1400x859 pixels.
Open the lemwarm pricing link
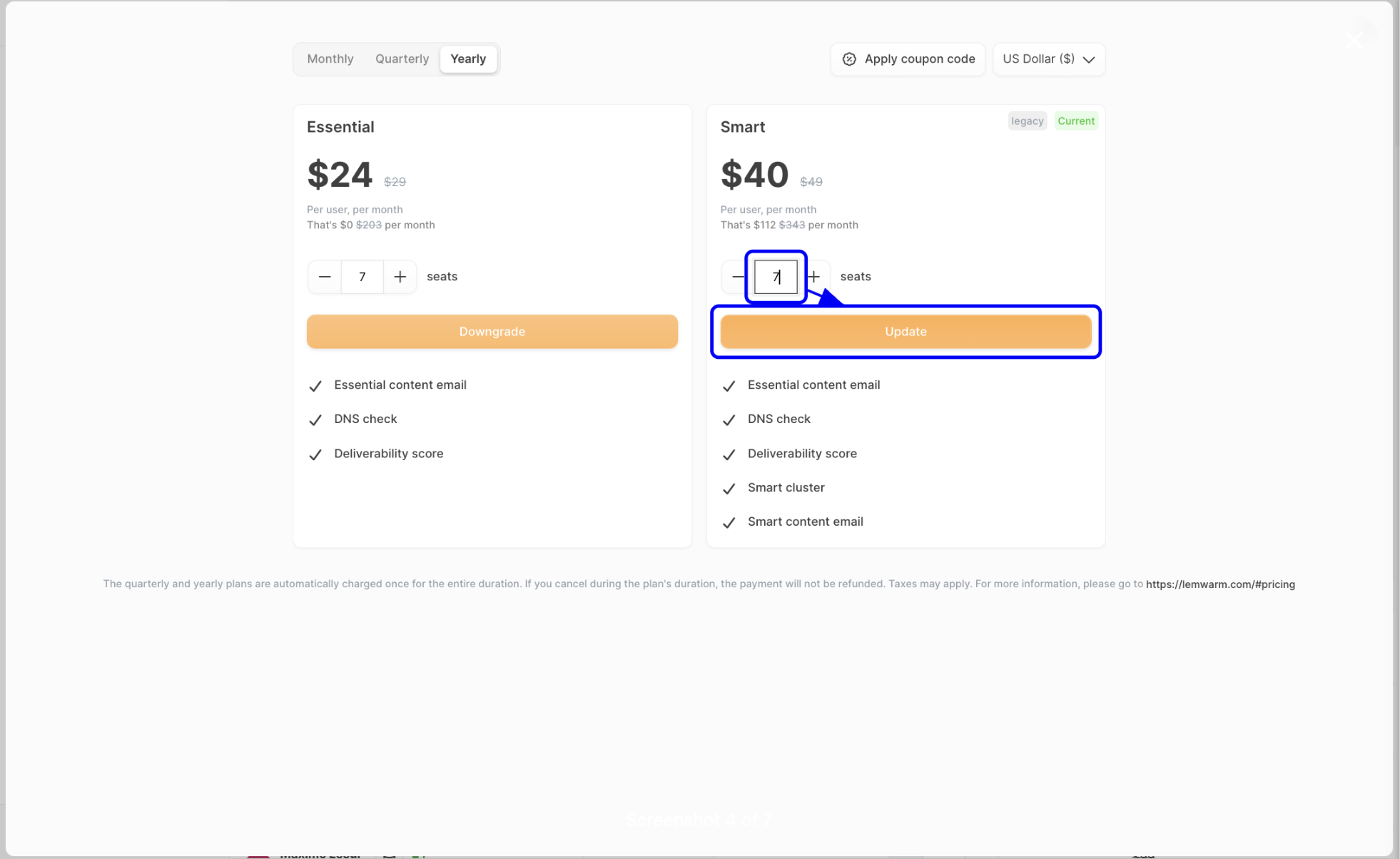click(x=1220, y=584)
